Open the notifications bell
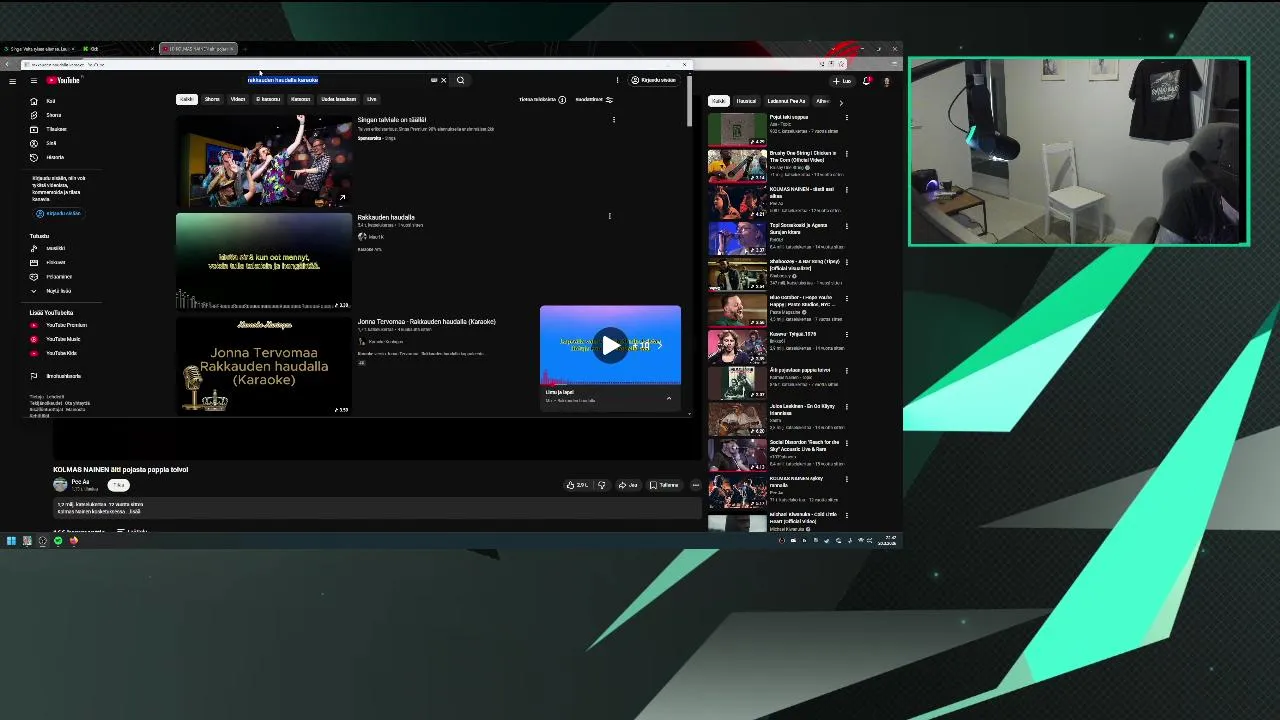Viewport: 1280px width, 720px height. coord(866,80)
